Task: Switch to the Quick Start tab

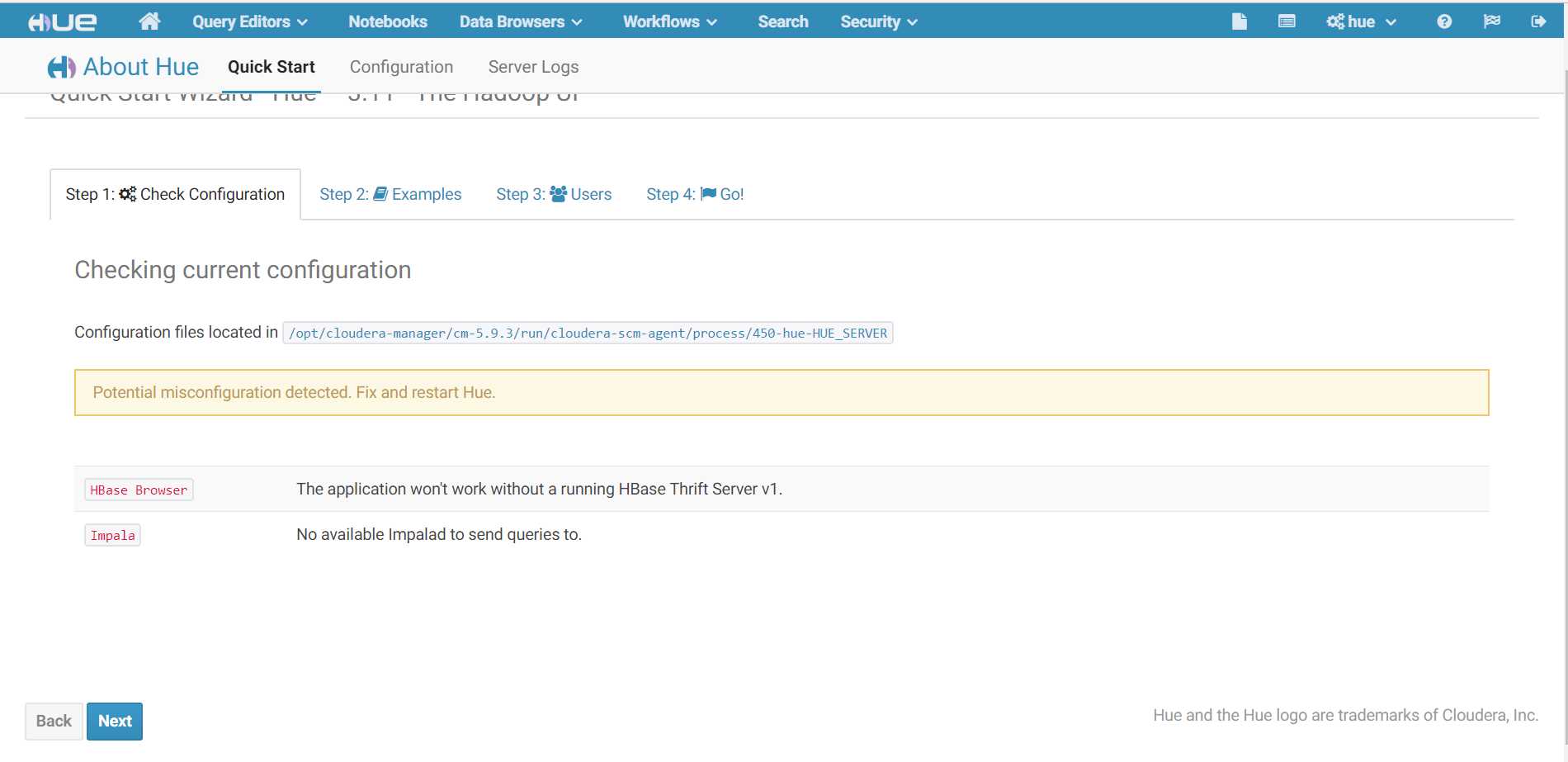Action: [272, 67]
